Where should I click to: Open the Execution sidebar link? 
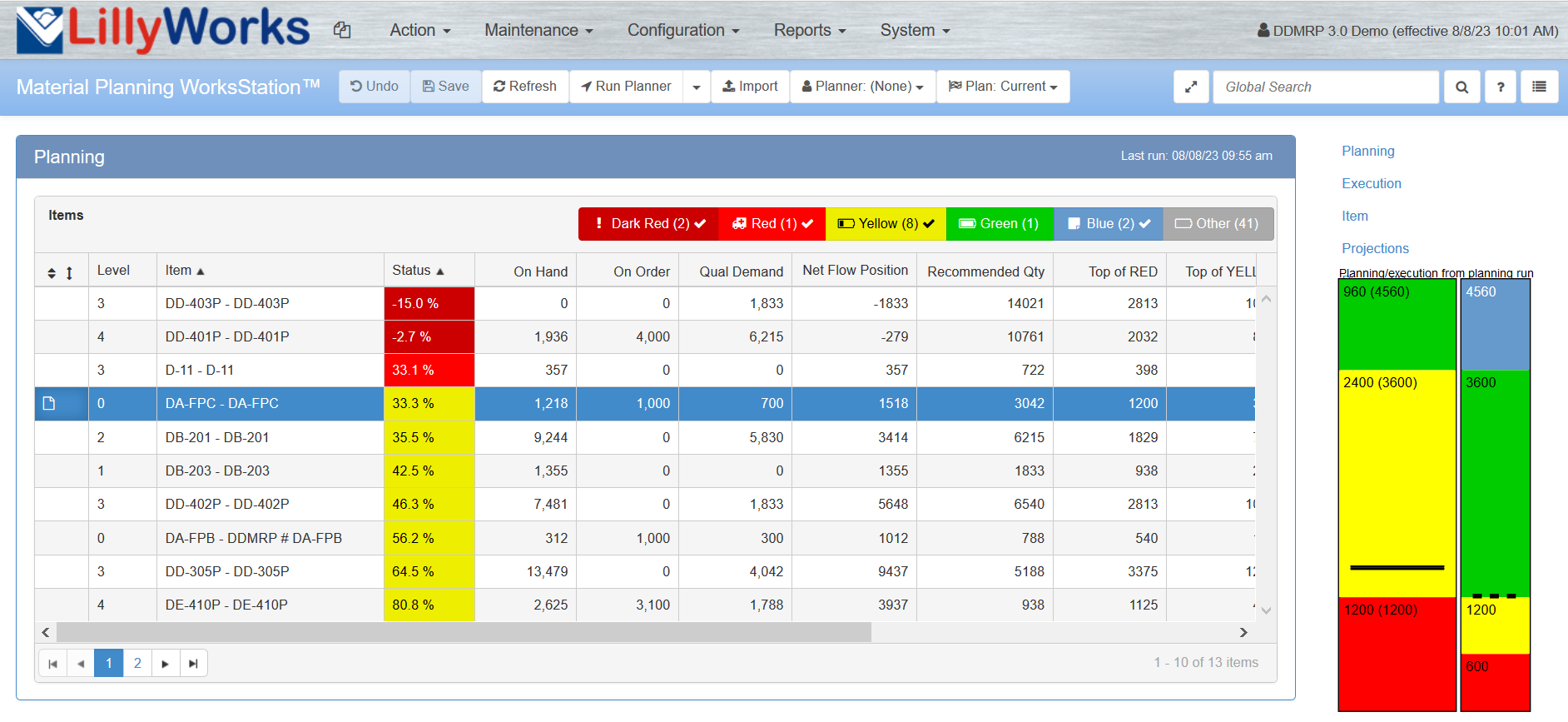[1372, 184]
